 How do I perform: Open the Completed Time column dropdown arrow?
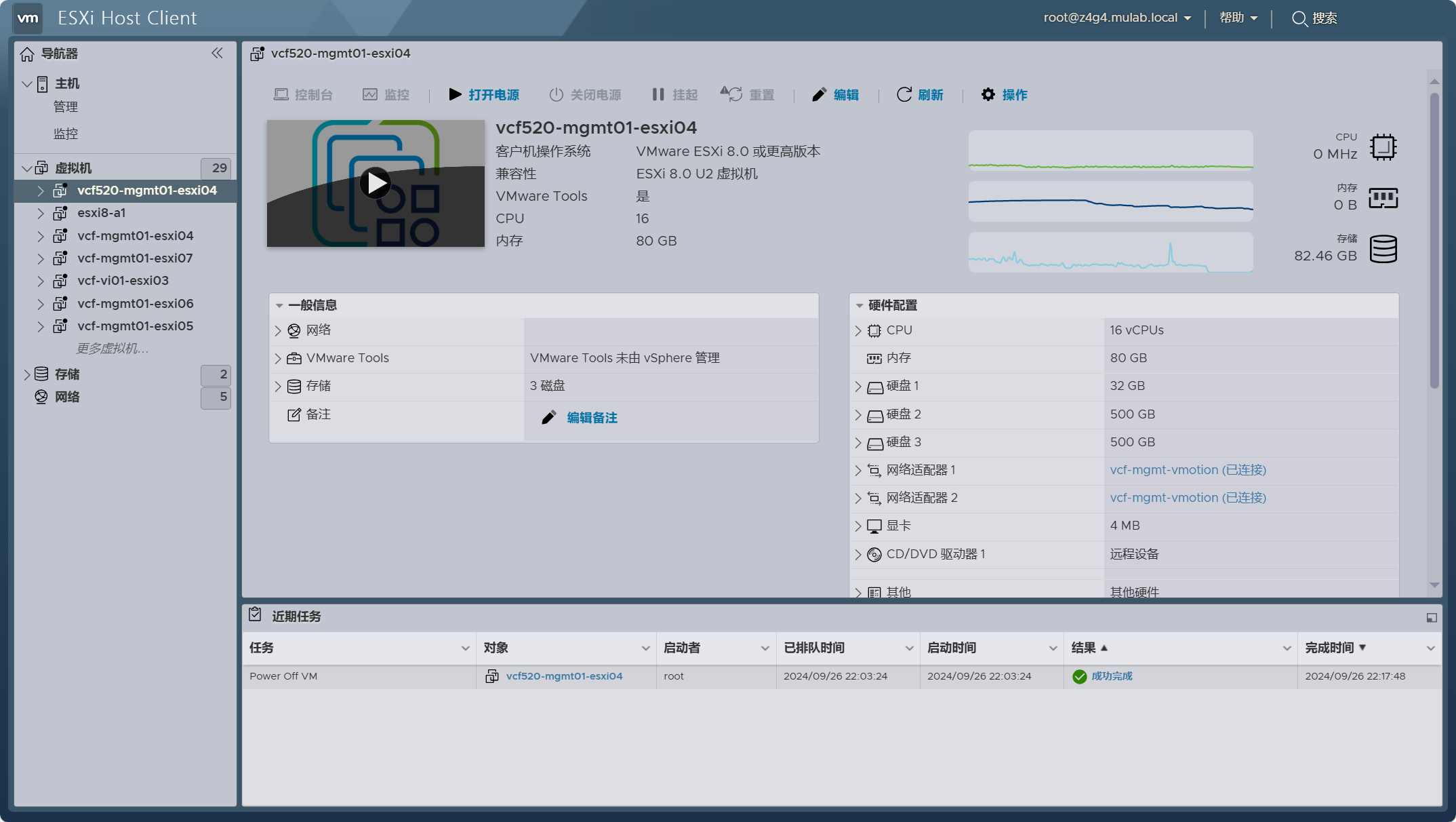click(1431, 648)
